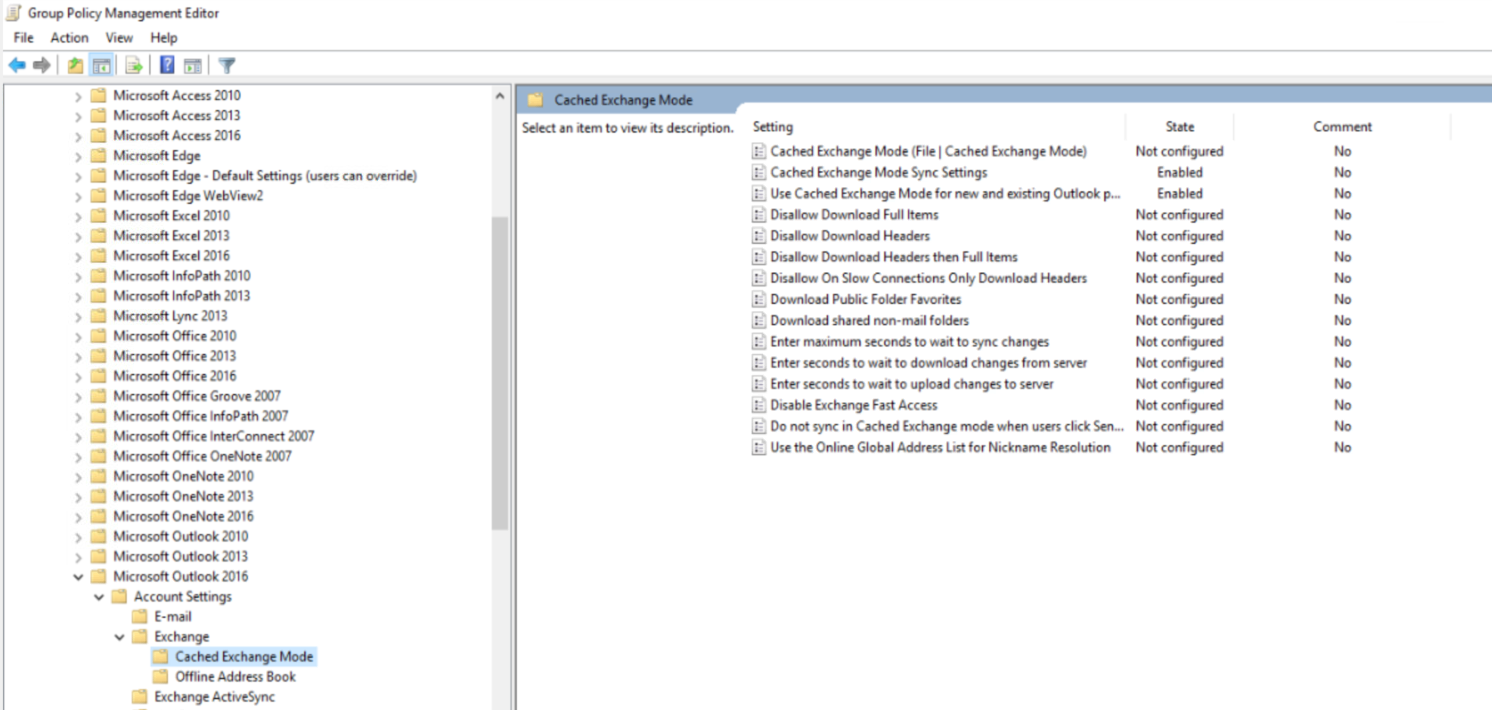Select Disallow Download Headers then Full Items setting
This screenshot has height=710, width=1492.
tap(893, 257)
